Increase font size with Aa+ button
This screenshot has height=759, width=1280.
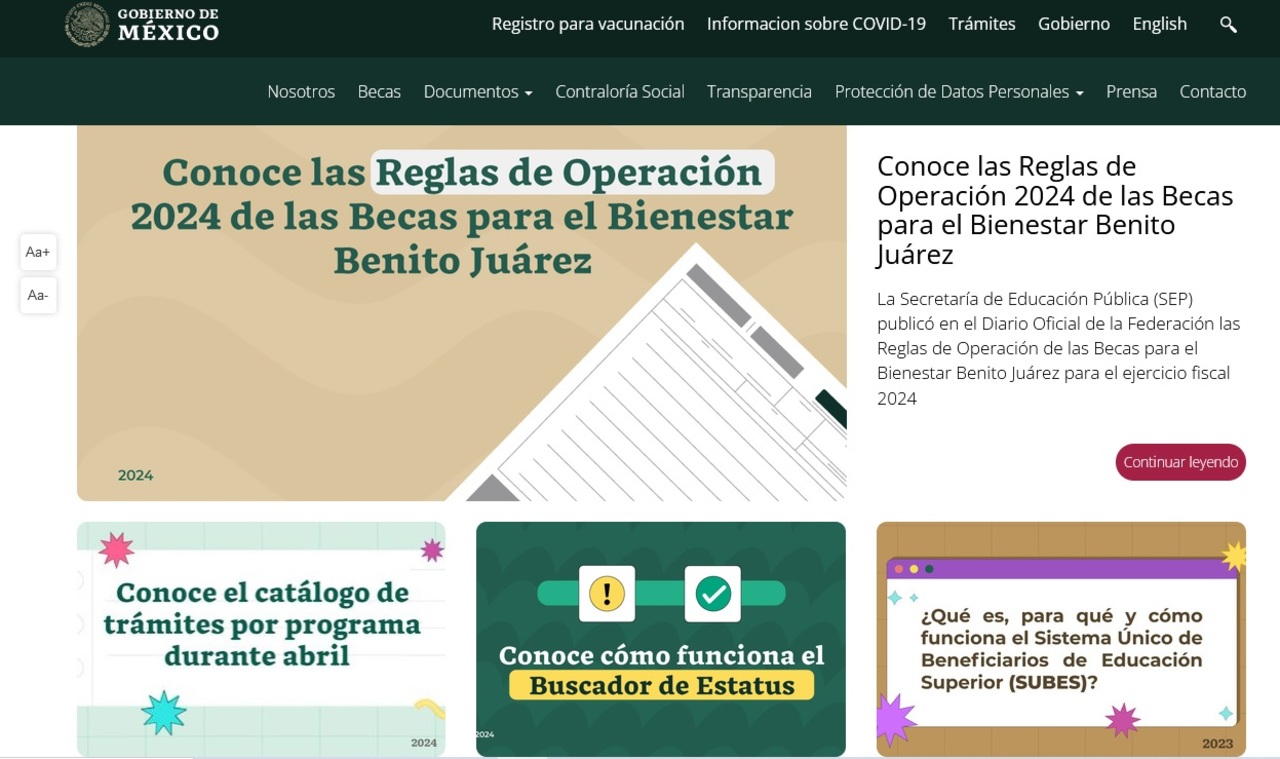(38, 252)
